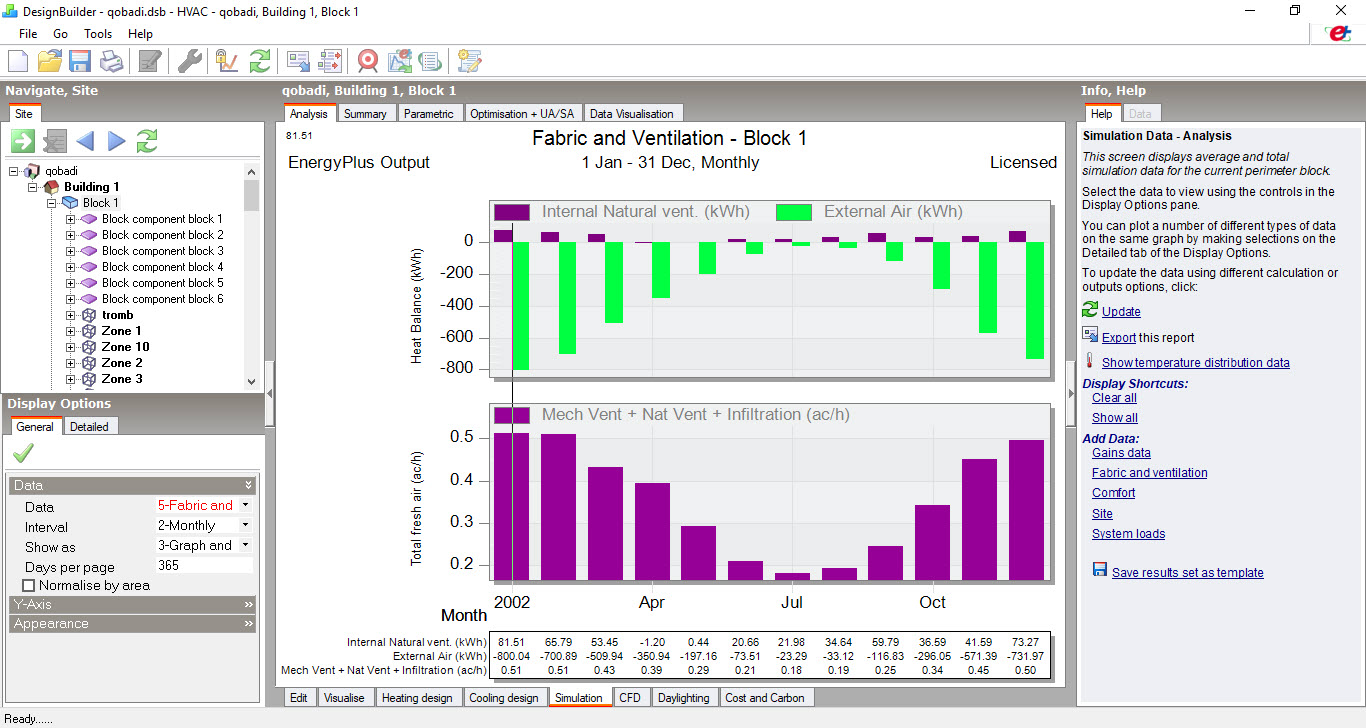Click the green arrow icon in Site navigator
The width and height of the screenshot is (1366, 728).
point(23,141)
